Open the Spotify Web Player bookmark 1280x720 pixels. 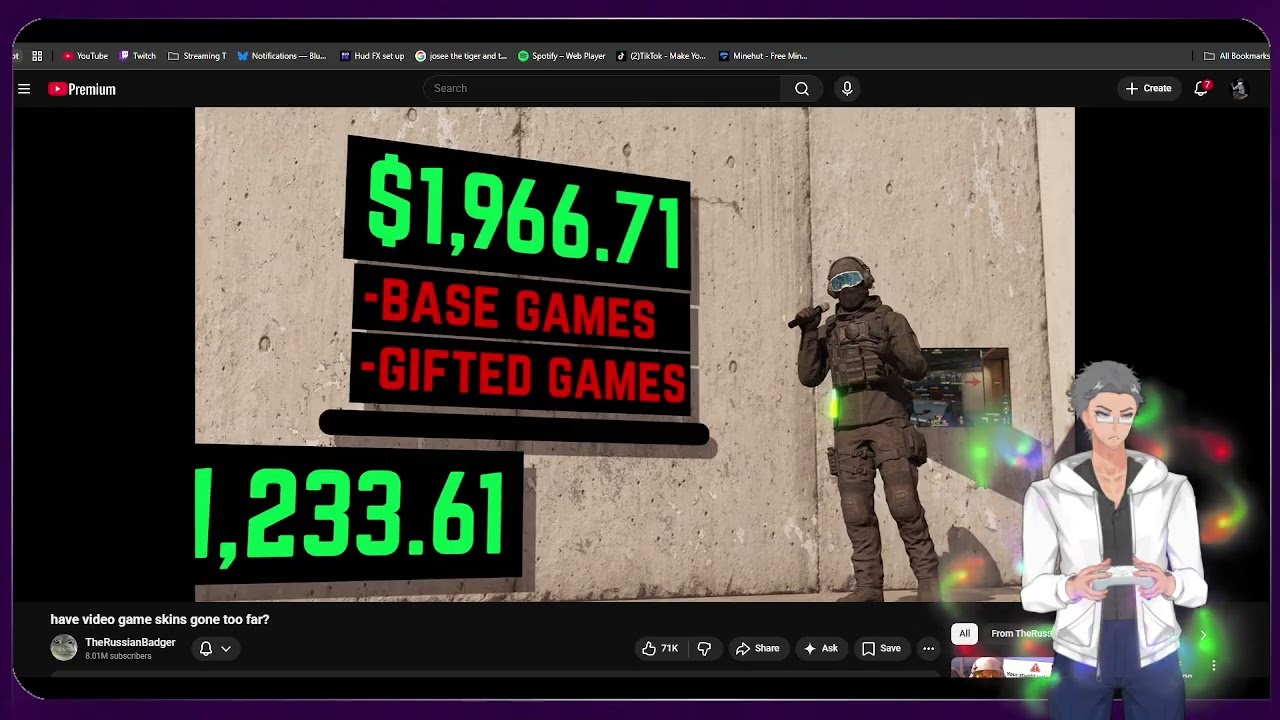coord(562,56)
